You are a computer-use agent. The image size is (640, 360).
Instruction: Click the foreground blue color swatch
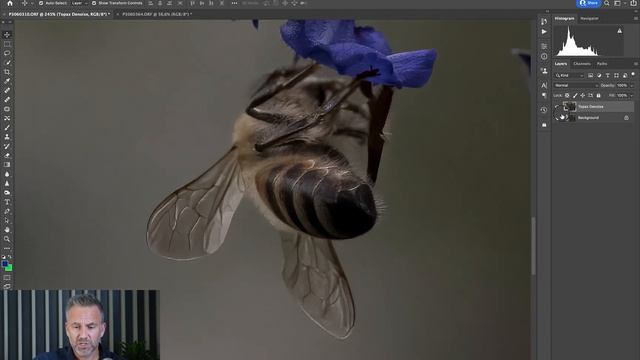tap(5, 264)
